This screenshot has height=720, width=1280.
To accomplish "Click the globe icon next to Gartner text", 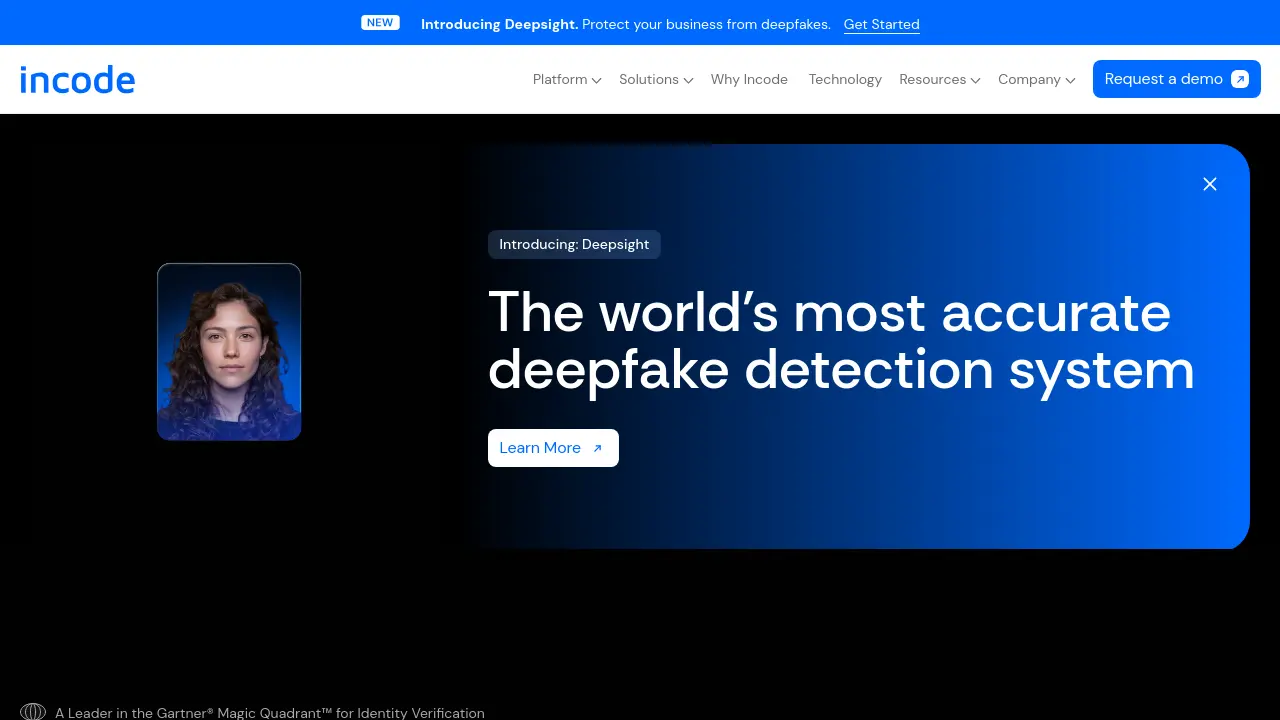I will pyautogui.click(x=33, y=711).
